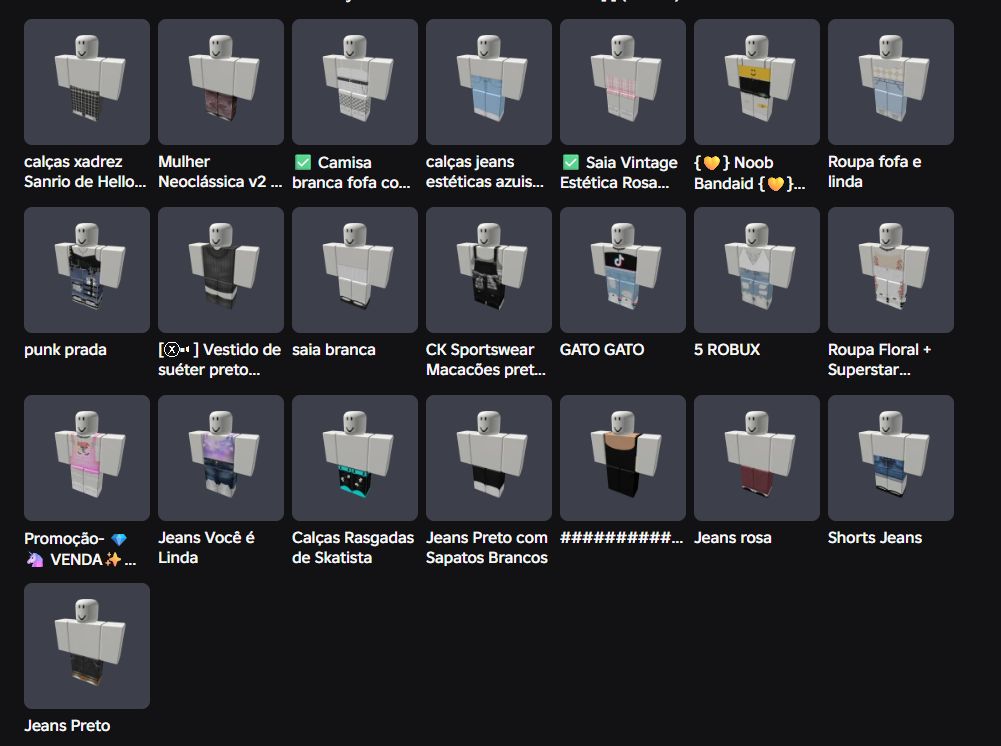
Task: Click the 'Calças Rasgadas de Skatista' title
Action: 353,548
